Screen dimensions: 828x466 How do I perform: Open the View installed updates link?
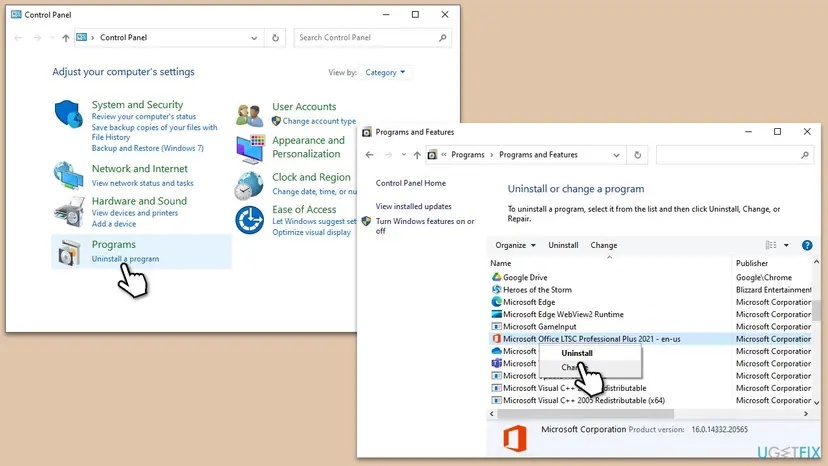coord(413,206)
